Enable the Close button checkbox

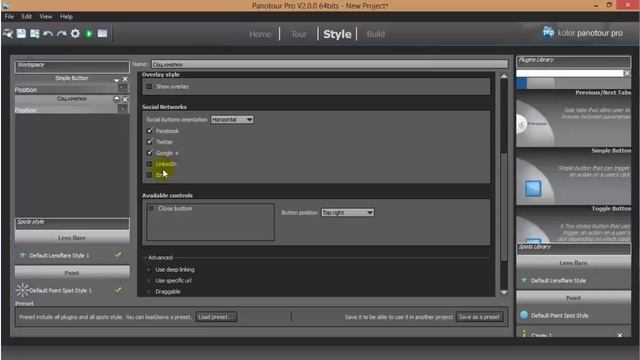151,209
